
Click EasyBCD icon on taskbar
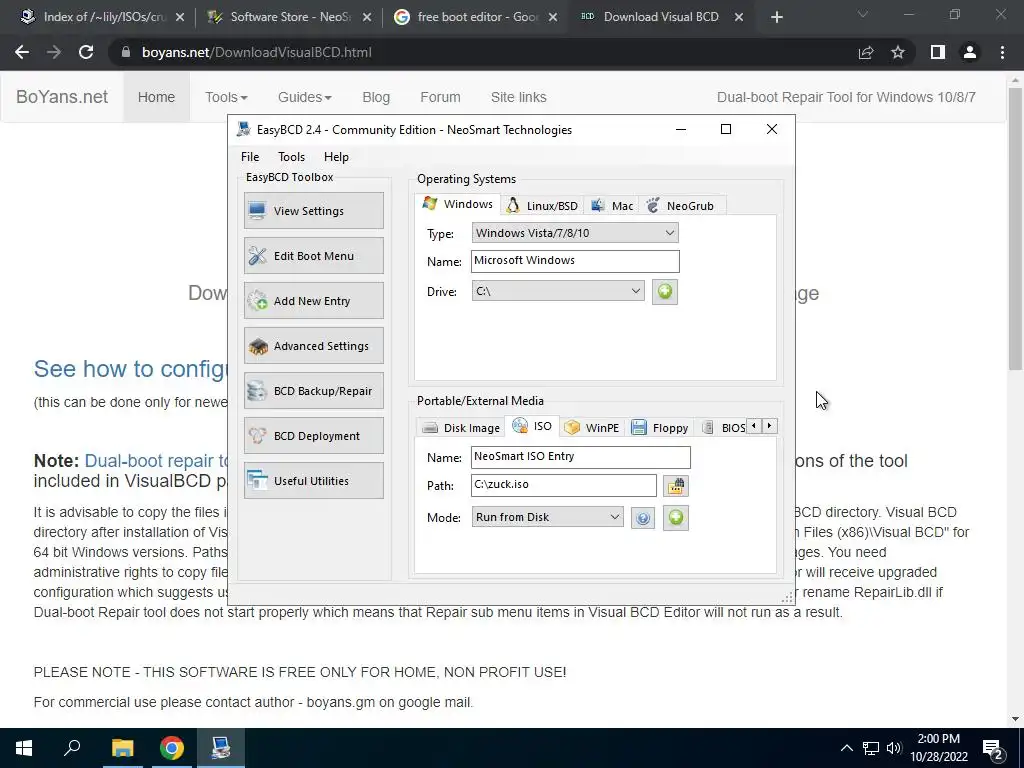(x=221, y=748)
